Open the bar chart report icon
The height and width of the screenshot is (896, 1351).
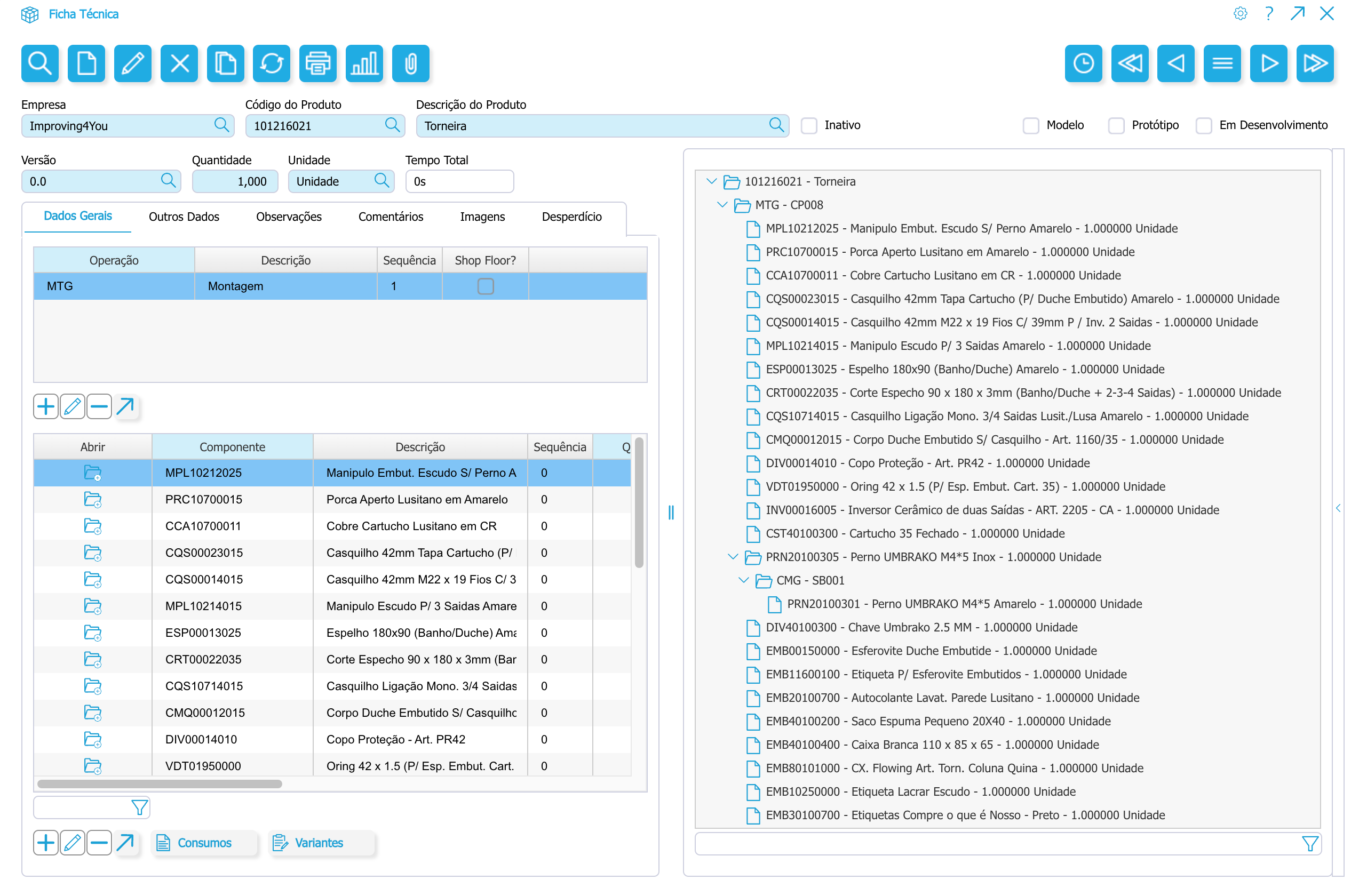(364, 63)
